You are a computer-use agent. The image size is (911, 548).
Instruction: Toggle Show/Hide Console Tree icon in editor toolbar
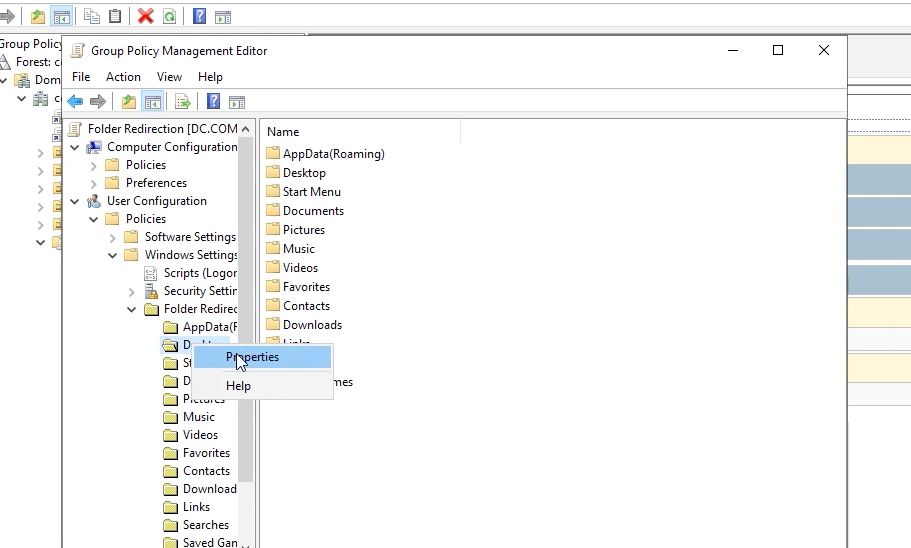tap(152, 101)
